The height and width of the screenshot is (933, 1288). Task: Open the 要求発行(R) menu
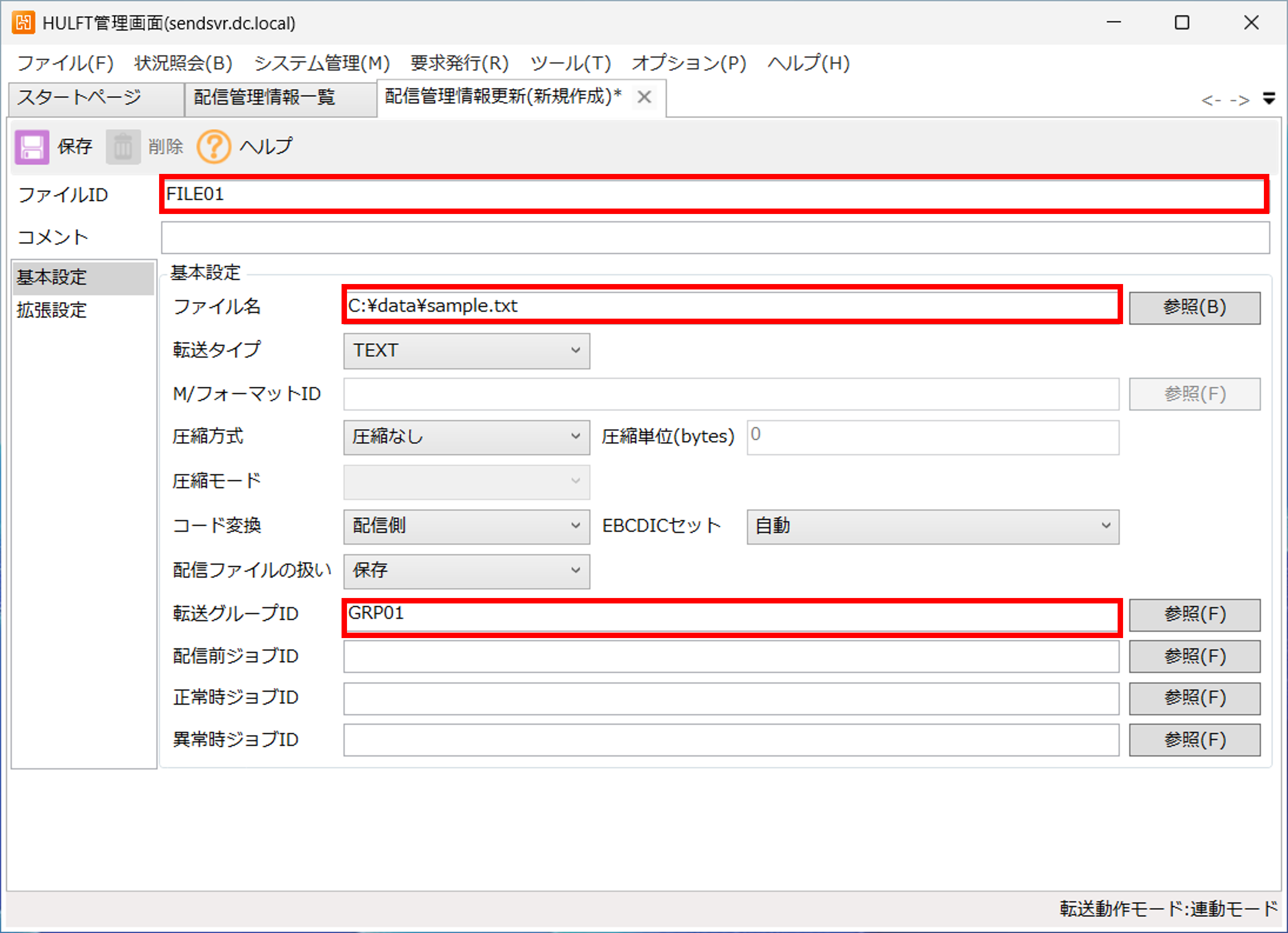coord(459,63)
